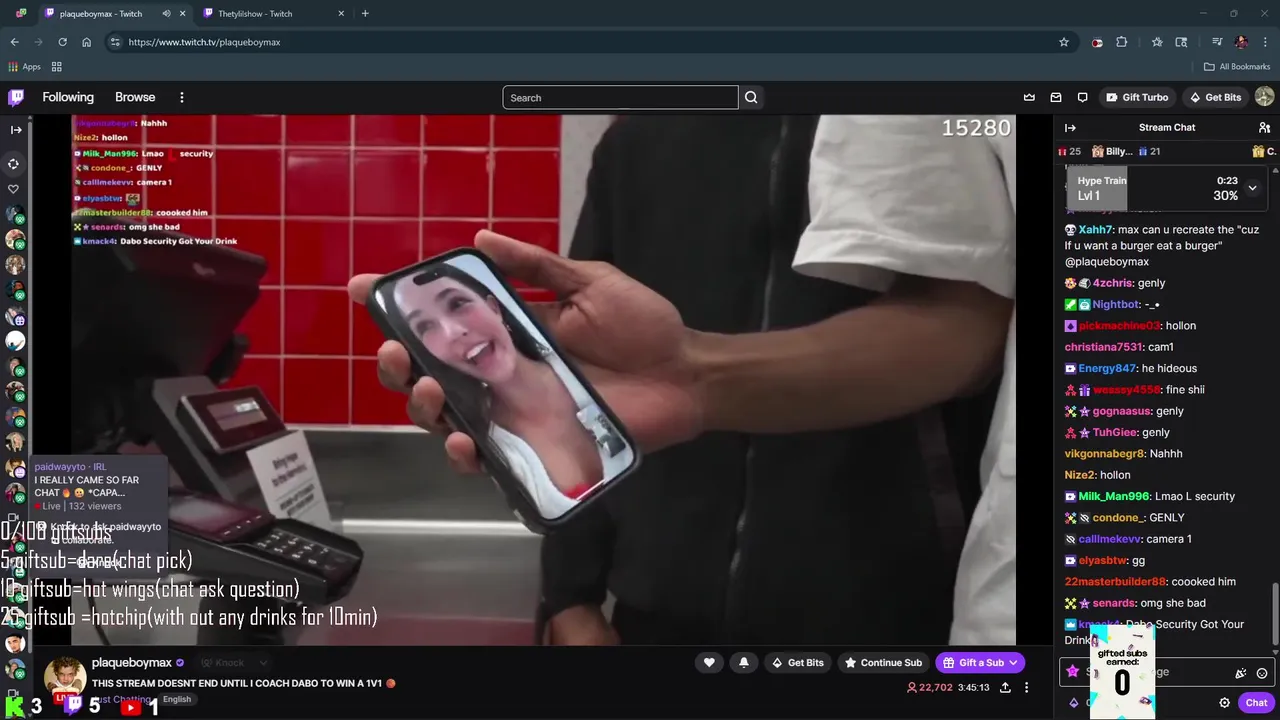Open a new browser tab
This screenshot has width=1280, height=720.
tap(365, 14)
